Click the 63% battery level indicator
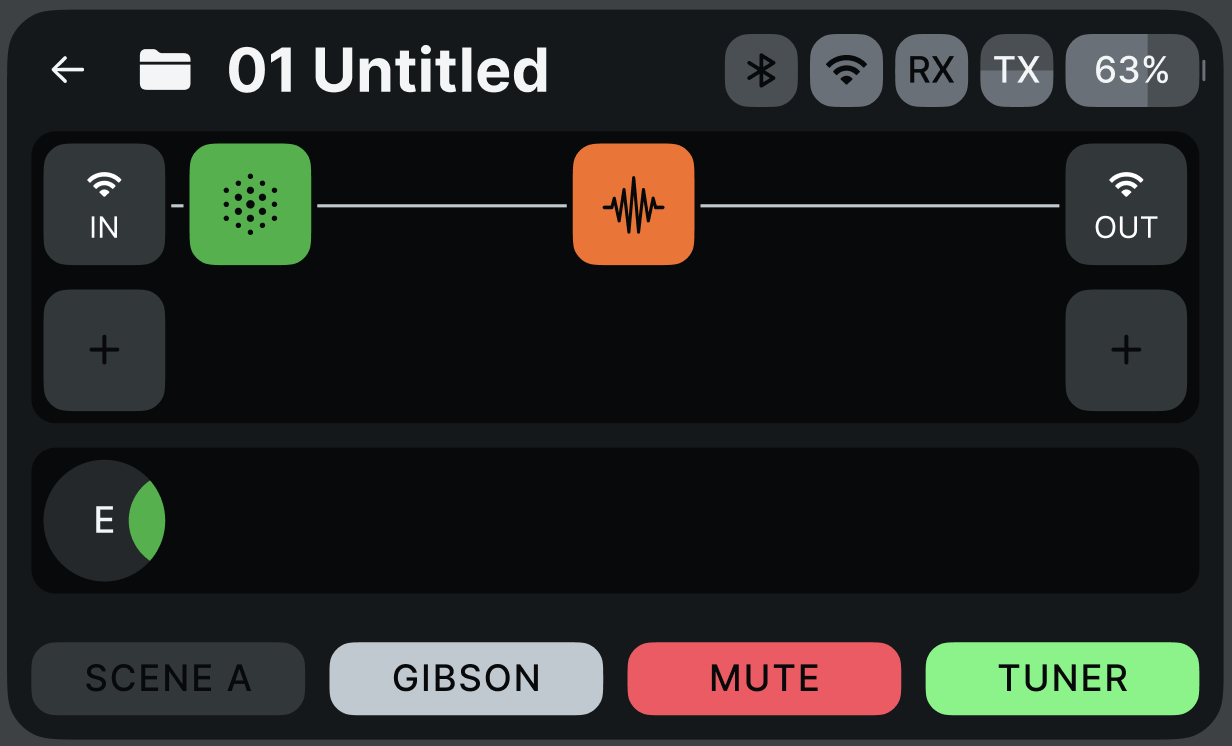 coord(1132,70)
